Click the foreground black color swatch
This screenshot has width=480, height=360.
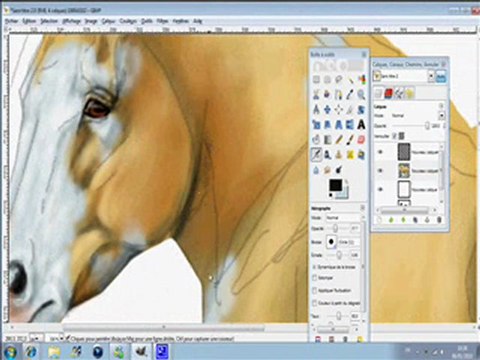pyautogui.click(x=335, y=185)
